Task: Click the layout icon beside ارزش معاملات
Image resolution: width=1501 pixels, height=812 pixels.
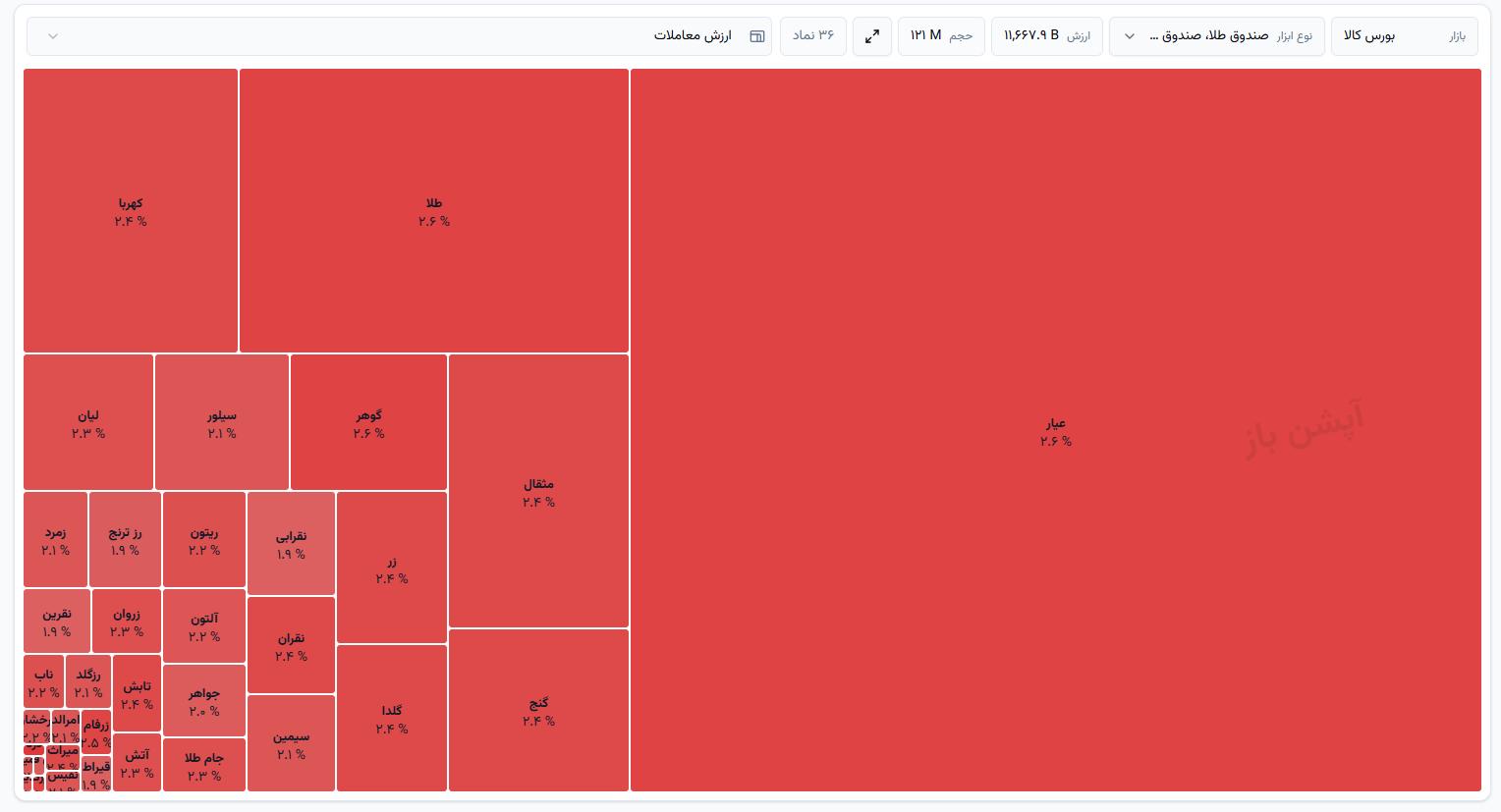Action: 757,36
